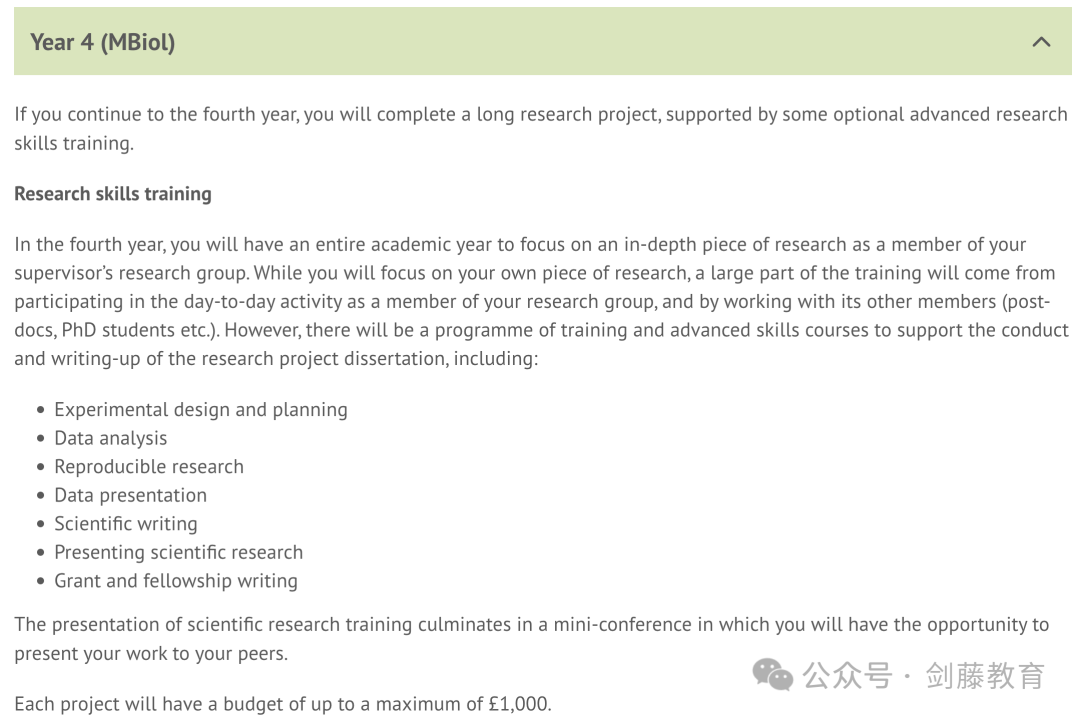This screenshot has width=1080, height=719.
Task: Click the Presenting scientific research item
Action: (x=178, y=552)
